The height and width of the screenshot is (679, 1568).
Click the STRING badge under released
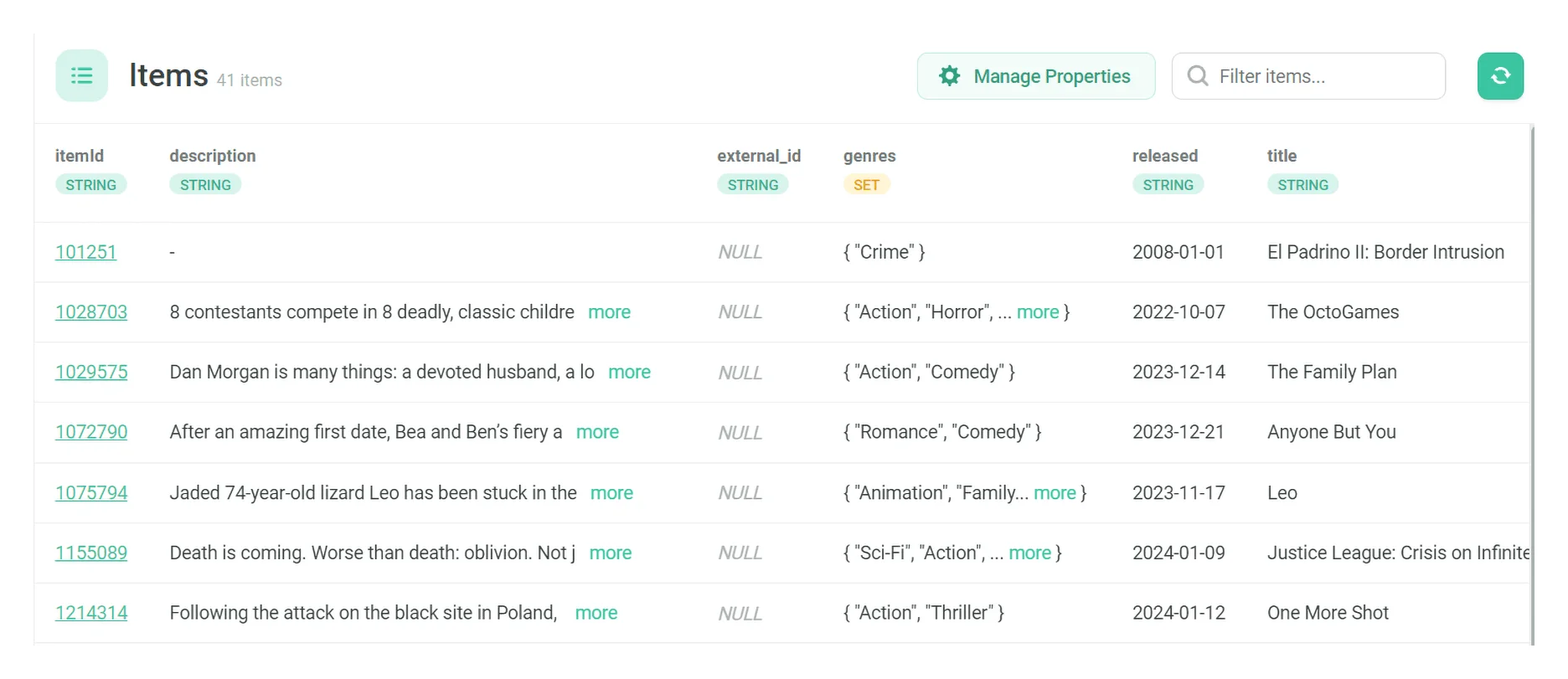pos(1168,185)
